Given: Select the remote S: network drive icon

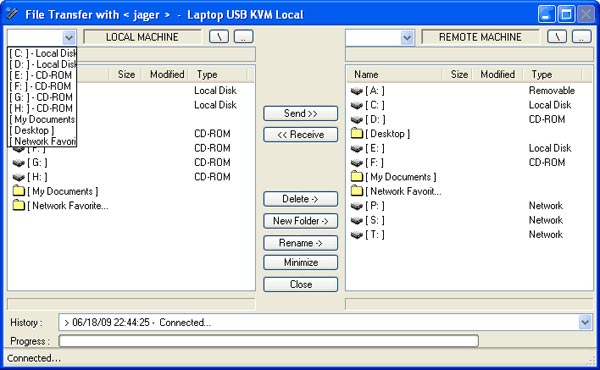Looking at the screenshot, I should 357,221.
